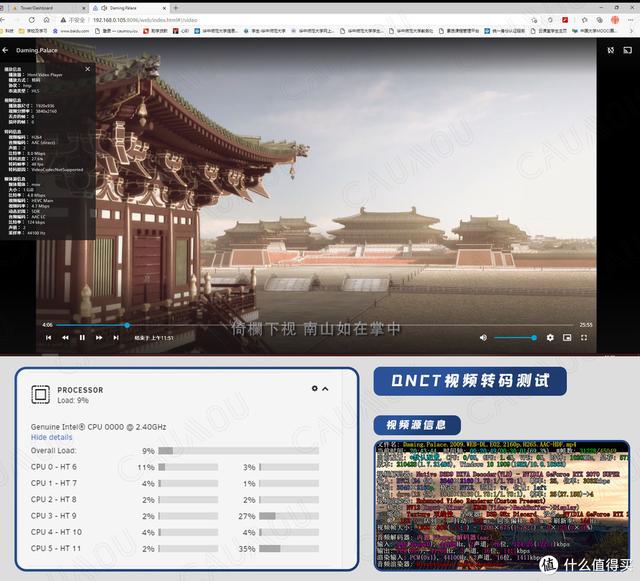Open a new browser tab
Image resolution: width=640 pixels, height=581 pixels.
pyautogui.click(x=176, y=8)
